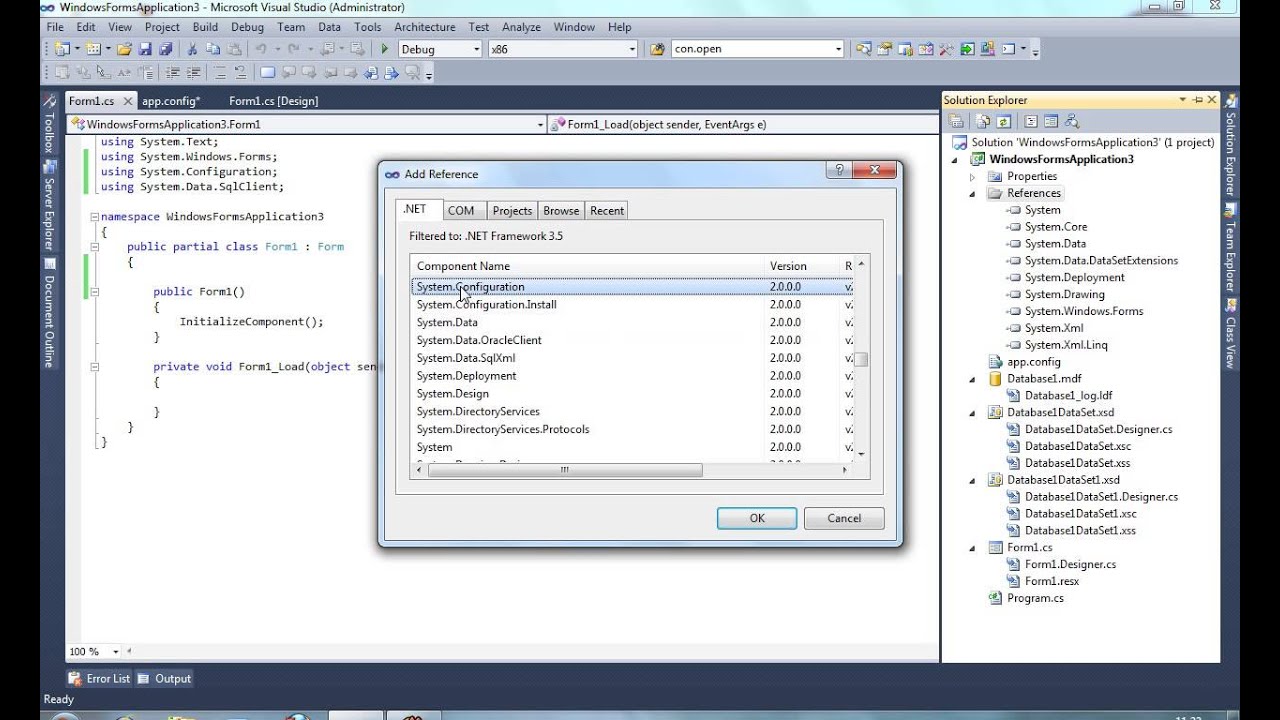Open the con.open find combo box

[838, 49]
